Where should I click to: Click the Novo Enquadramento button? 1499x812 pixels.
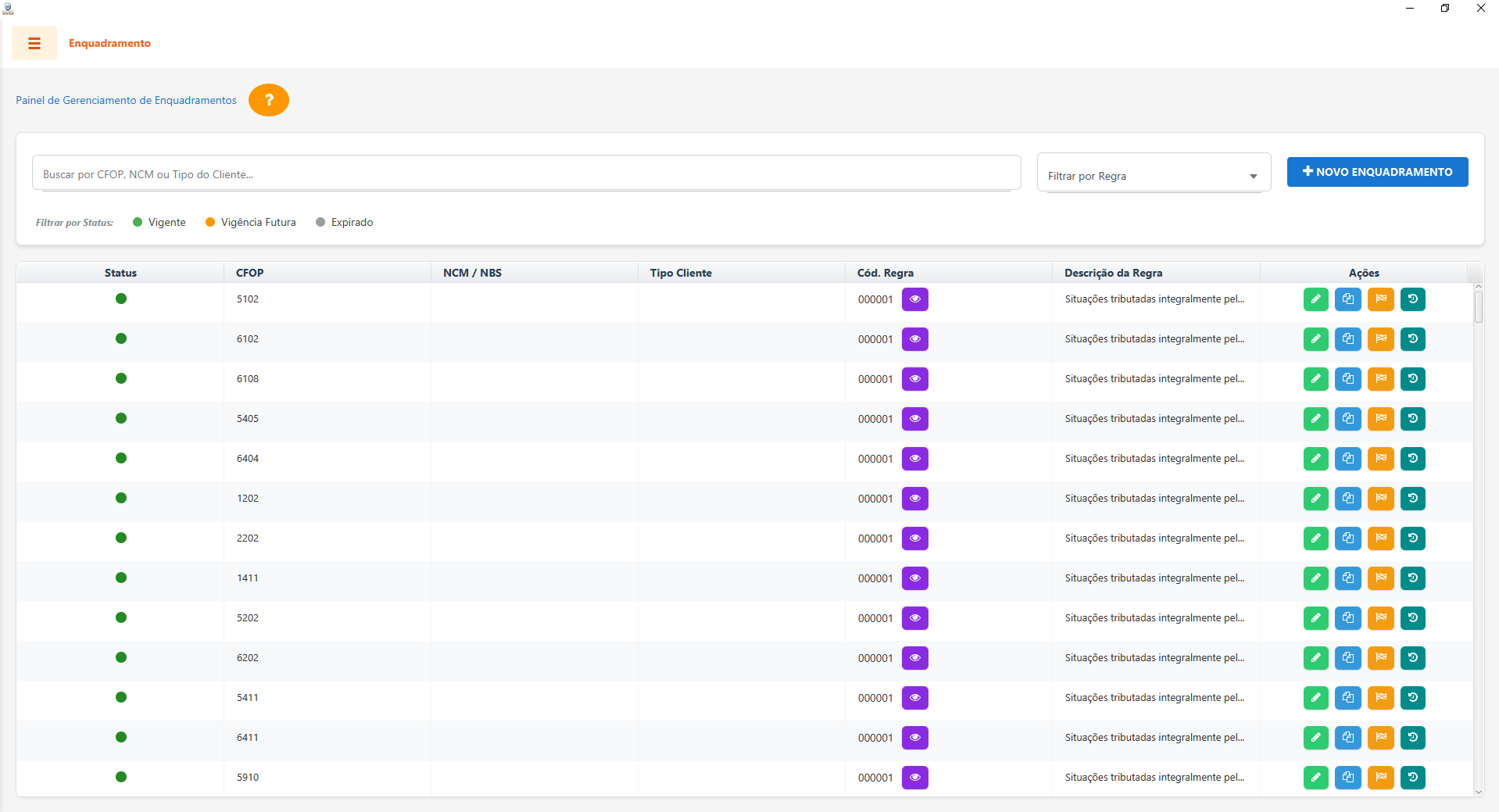click(1378, 172)
